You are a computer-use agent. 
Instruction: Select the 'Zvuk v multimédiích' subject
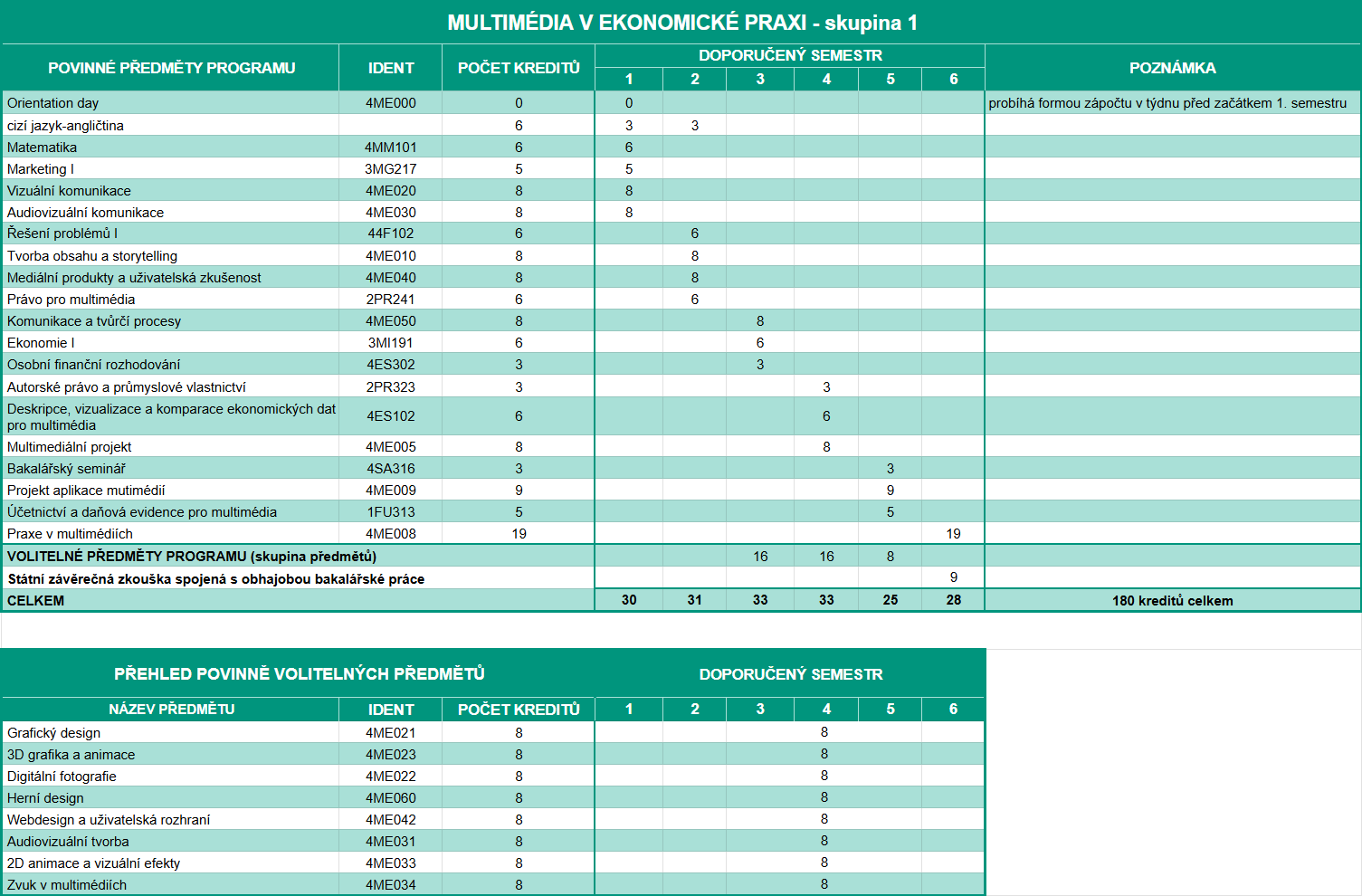(67, 885)
